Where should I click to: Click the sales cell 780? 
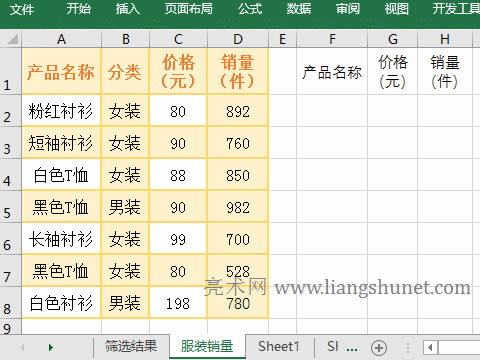[x=238, y=302]
